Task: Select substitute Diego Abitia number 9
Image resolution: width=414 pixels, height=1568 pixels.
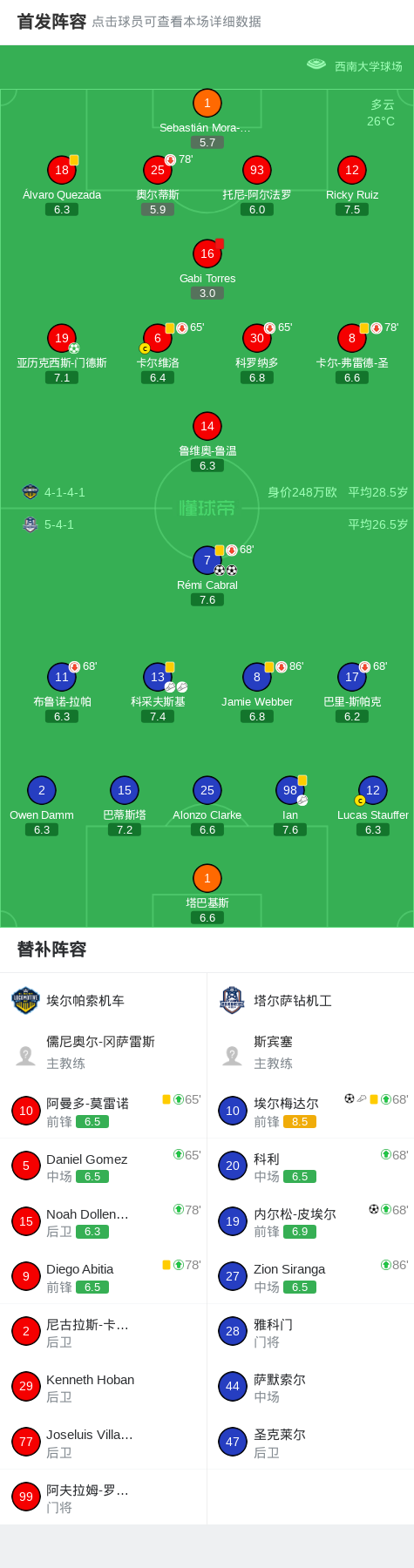Action: tap(103, 1276)
